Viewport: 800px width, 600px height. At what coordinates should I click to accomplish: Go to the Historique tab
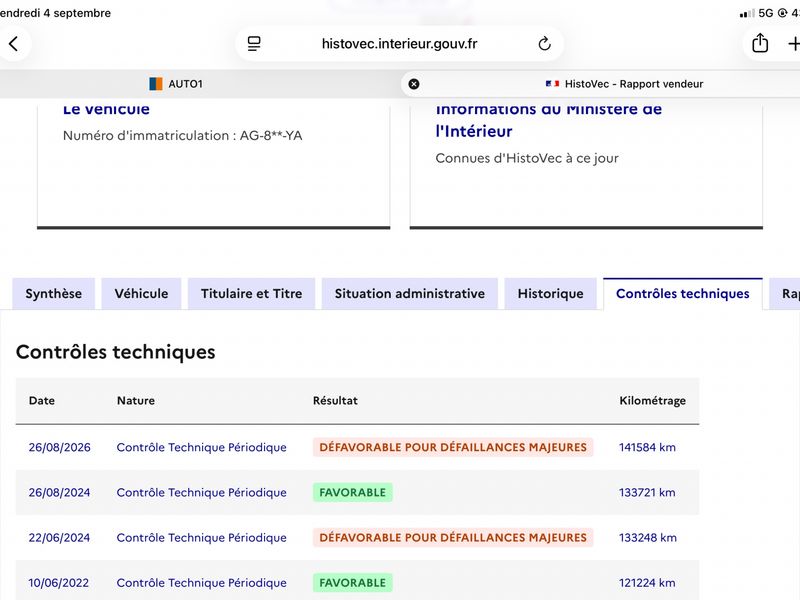click(x=551, y=294)
